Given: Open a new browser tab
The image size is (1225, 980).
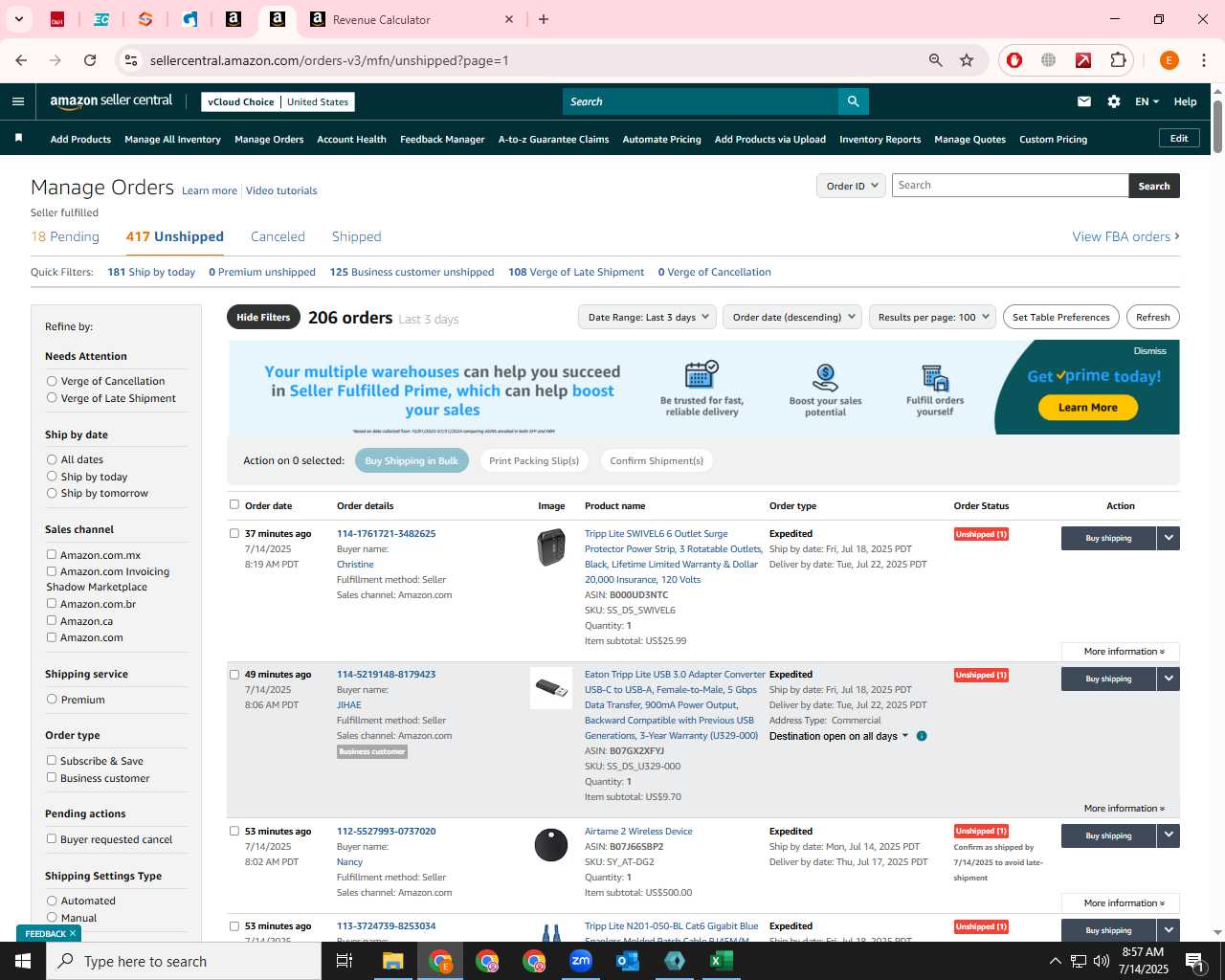Looking at the screenshot, I should pos(544,19).
